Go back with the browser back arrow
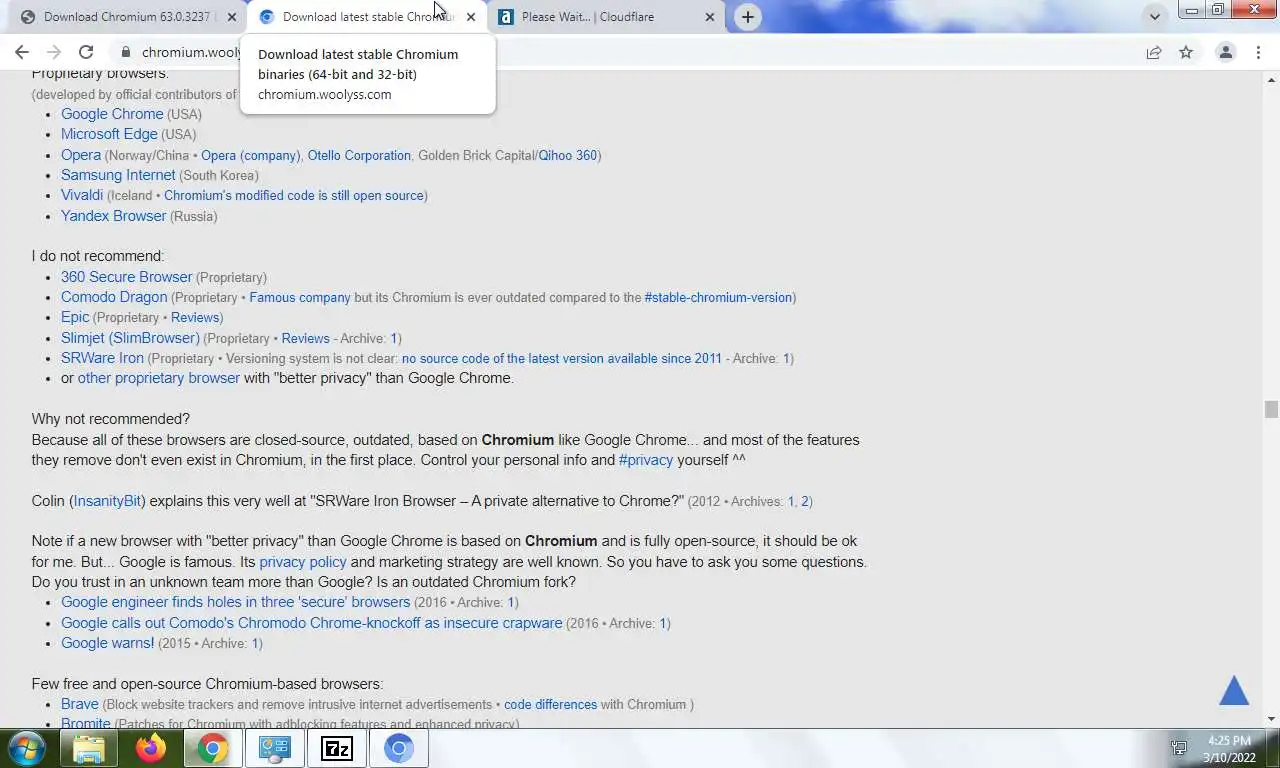This screenshot has width=1280, height=768. pyautogui.click(x=22, y=52)
